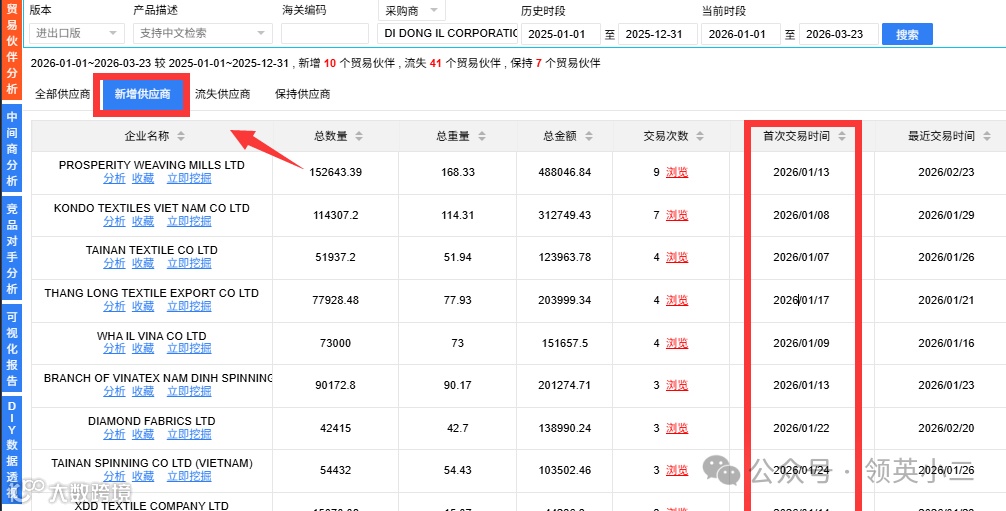
Task: Select total quantity 114307.2 cell
Action: [336, 215]
